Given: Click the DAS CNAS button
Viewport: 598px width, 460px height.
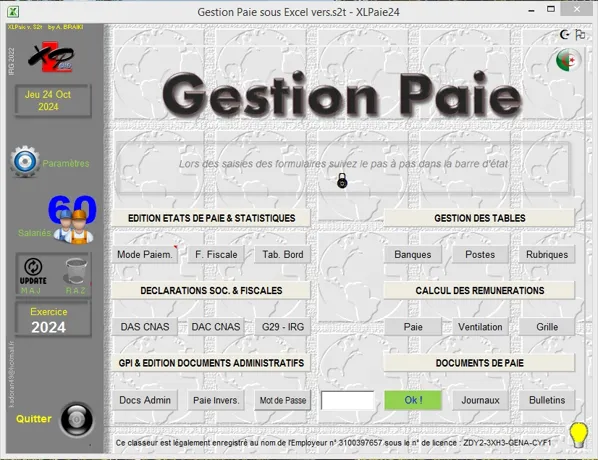Looking at the screenshot, I should pos(145,327).
